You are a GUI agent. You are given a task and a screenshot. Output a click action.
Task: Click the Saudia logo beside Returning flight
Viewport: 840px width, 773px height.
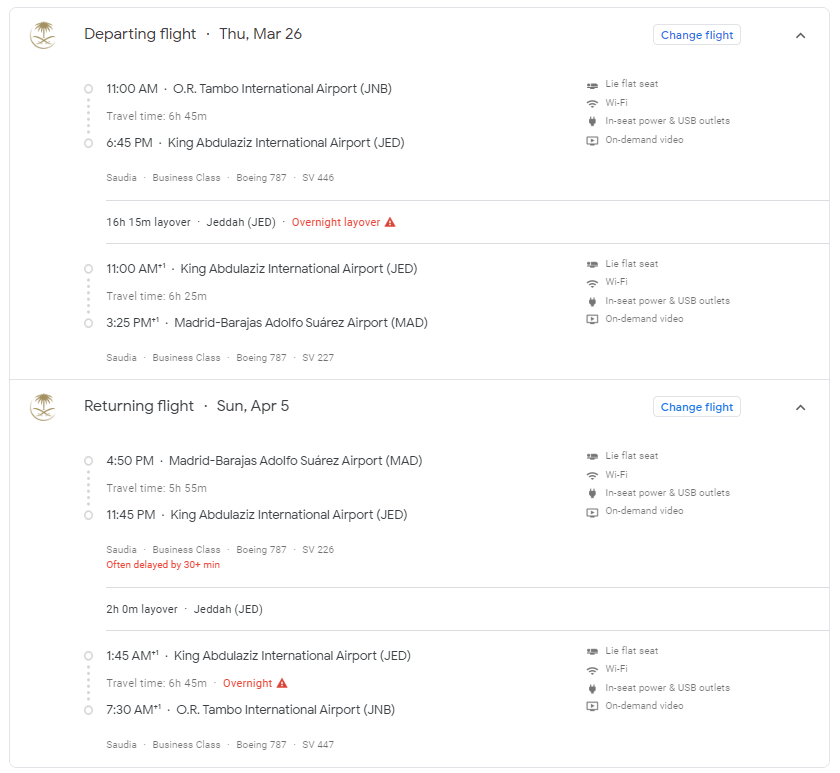[43, 407]
